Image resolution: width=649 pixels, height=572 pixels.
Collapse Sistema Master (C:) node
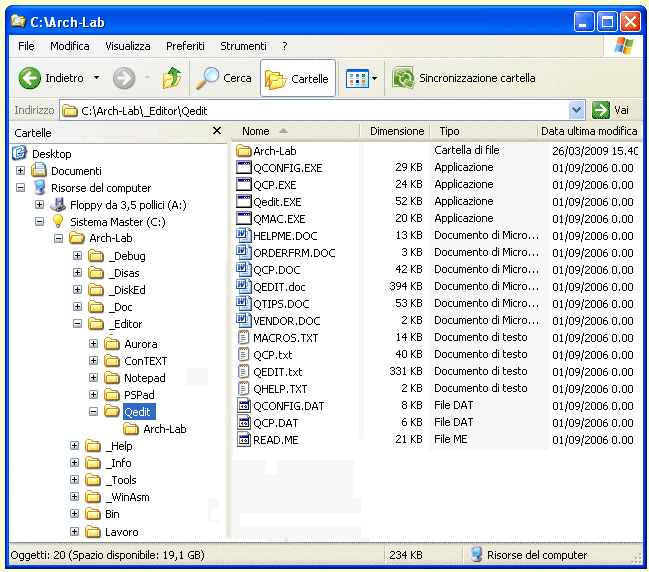(39, 221)
